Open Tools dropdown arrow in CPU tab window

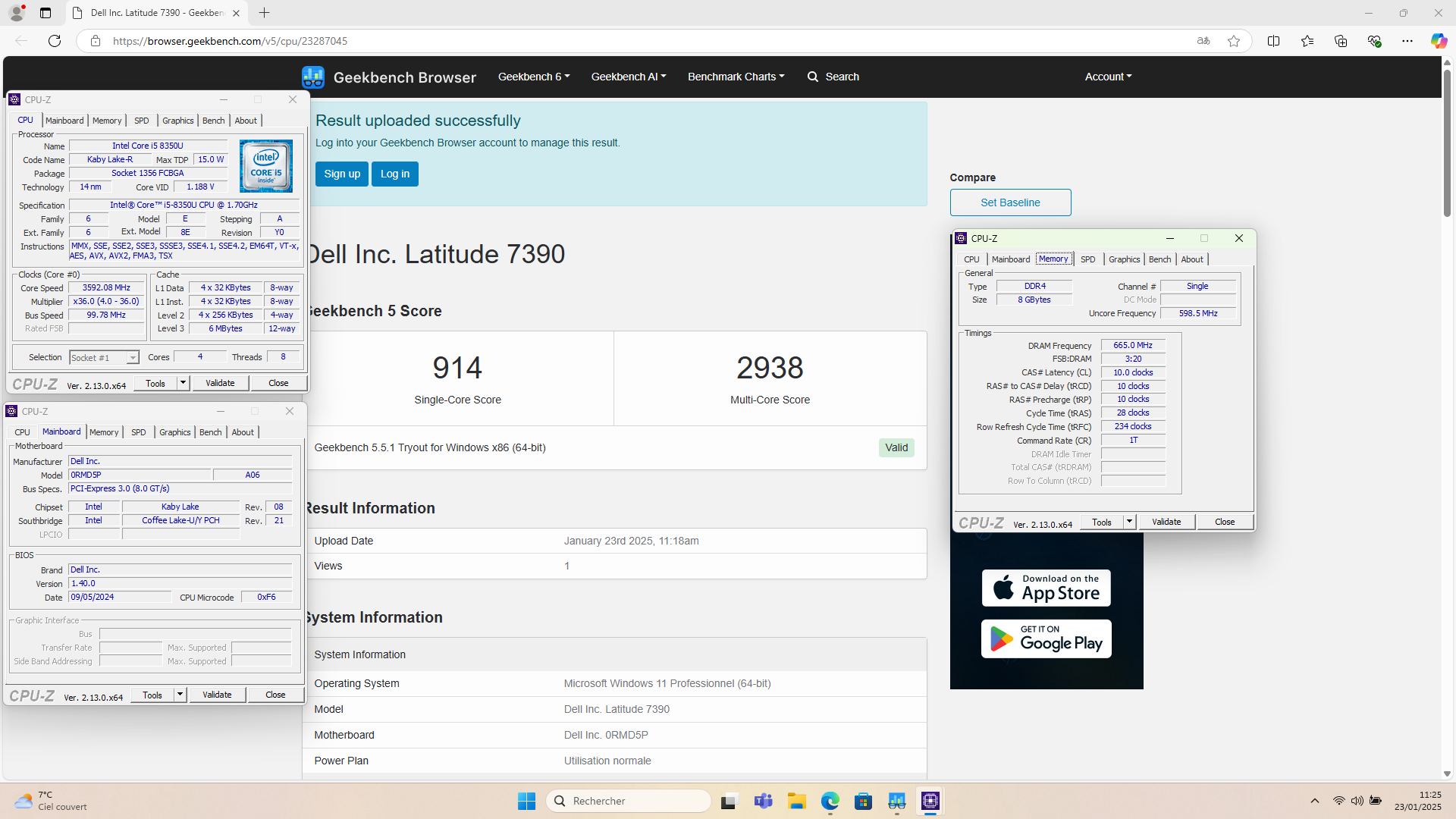tap(183, 383)
